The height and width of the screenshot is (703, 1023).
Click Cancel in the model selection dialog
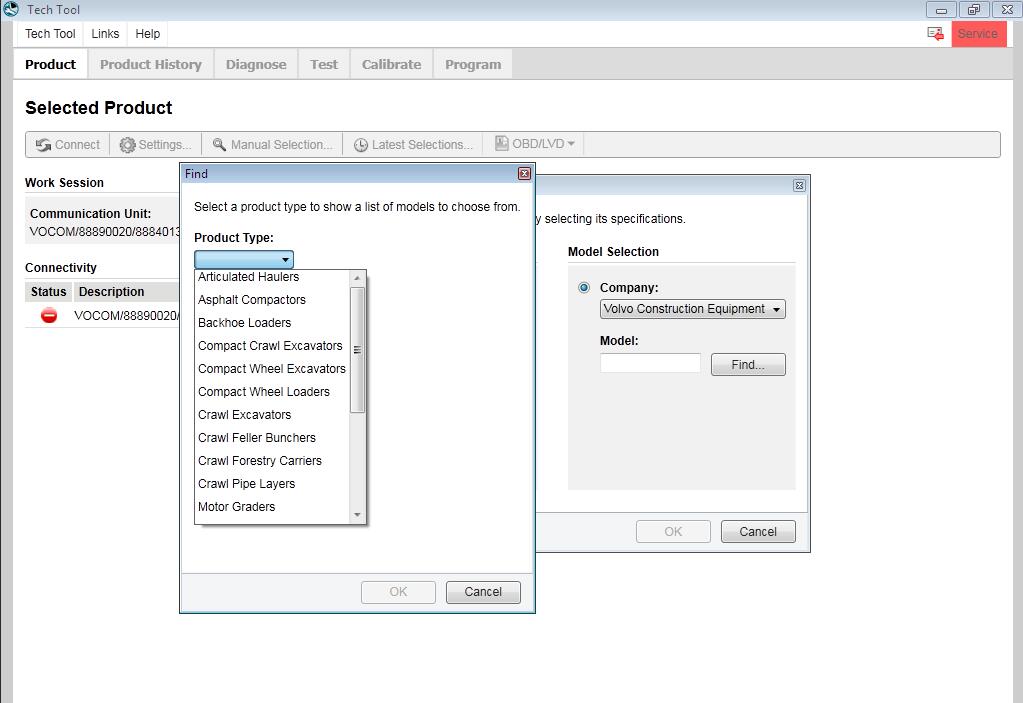pyautogui.click(x=758, y=531)
